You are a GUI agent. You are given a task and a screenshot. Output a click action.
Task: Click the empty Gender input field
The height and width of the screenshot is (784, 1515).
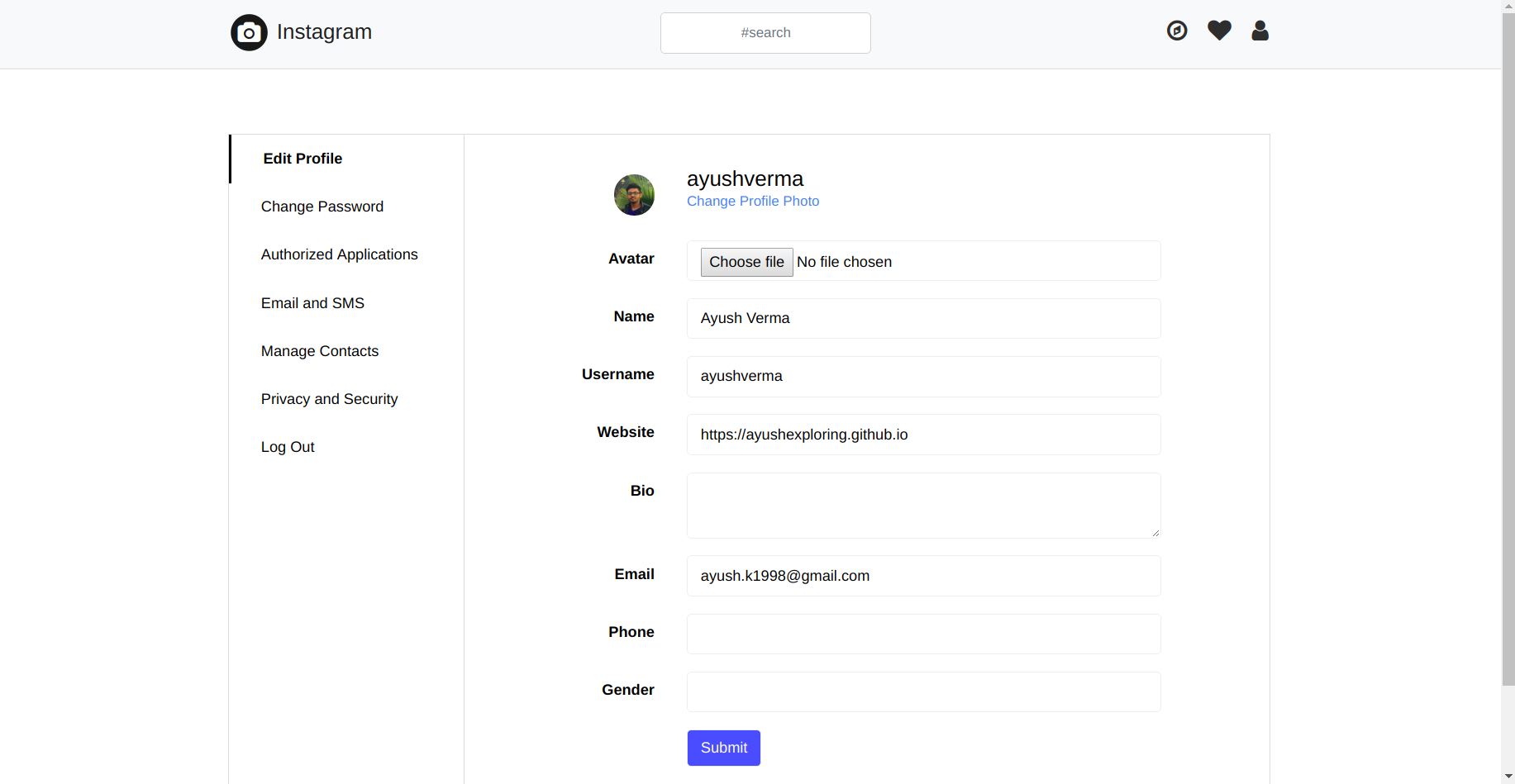(924, 691)
